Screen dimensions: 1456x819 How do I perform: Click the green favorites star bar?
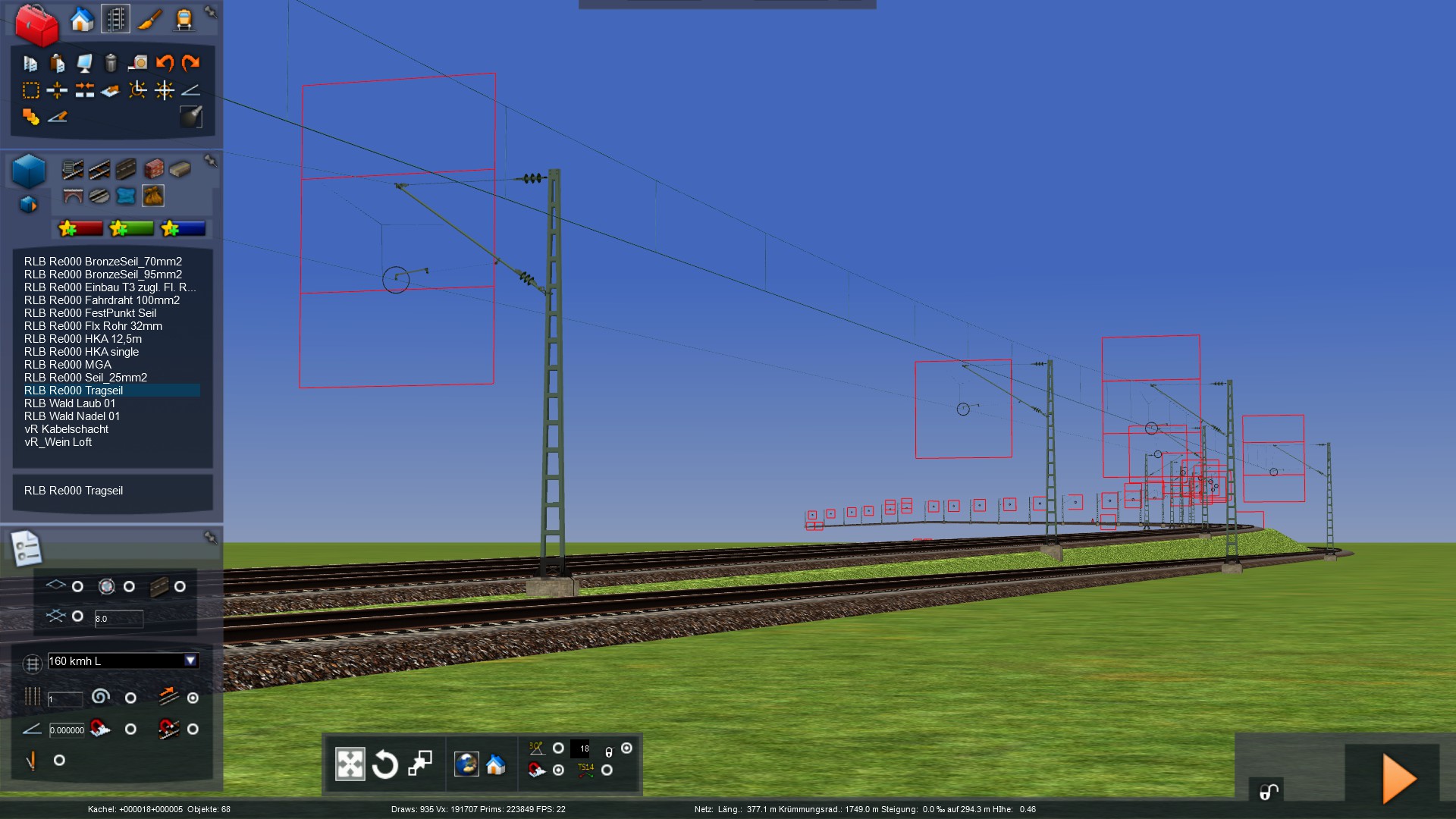[131, 228]
